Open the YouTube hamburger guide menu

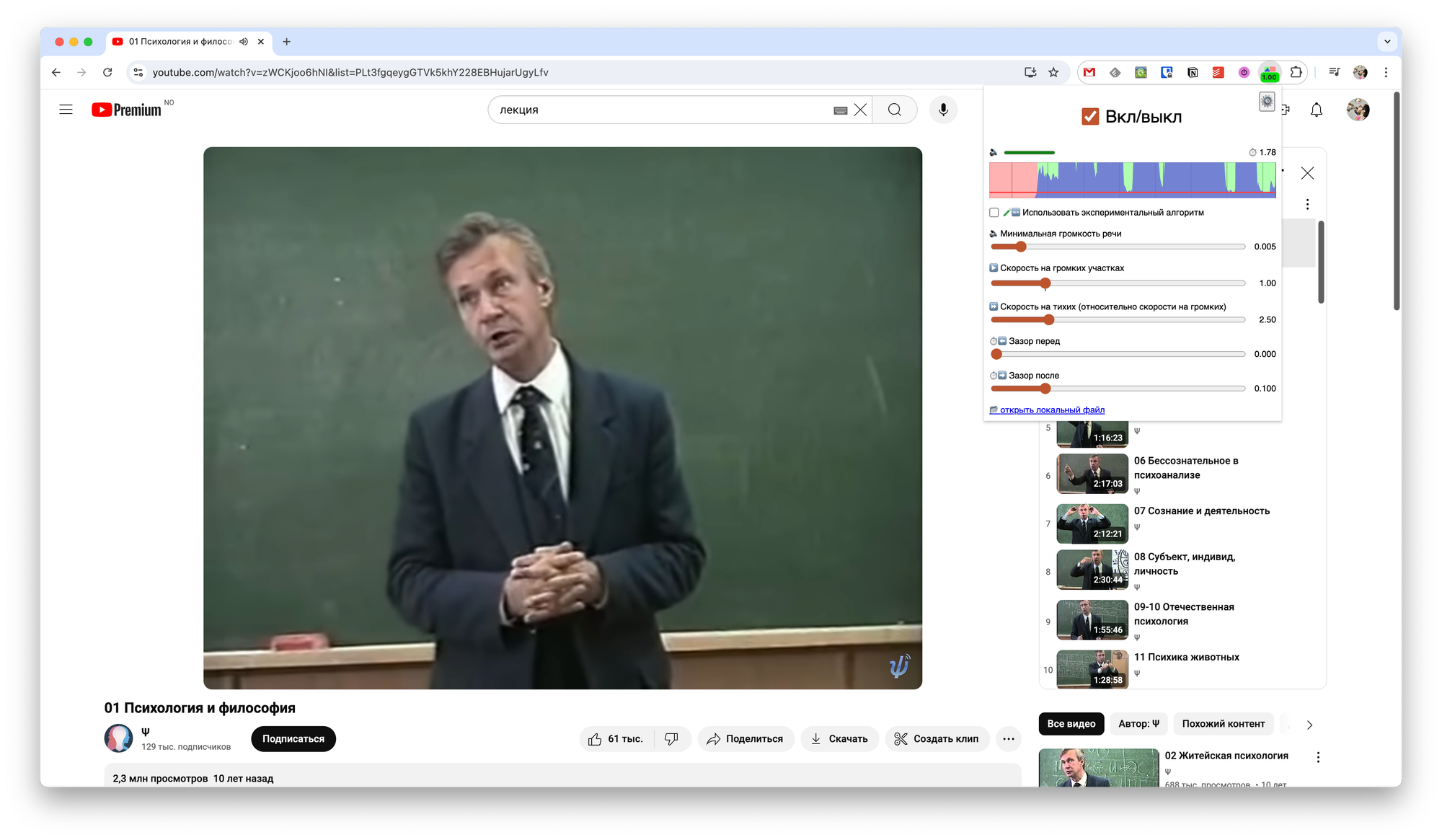tap(66, 110)
